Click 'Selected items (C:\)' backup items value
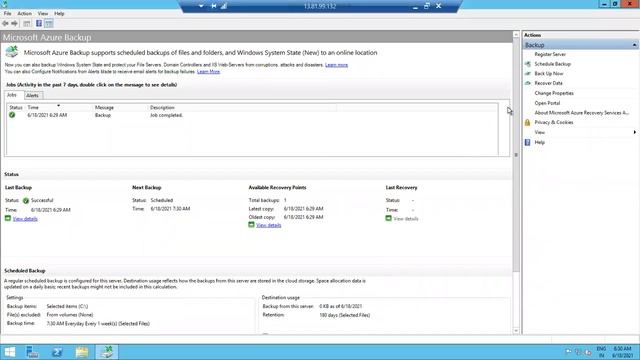Screen dimensions: 640x360 point(67,306)
